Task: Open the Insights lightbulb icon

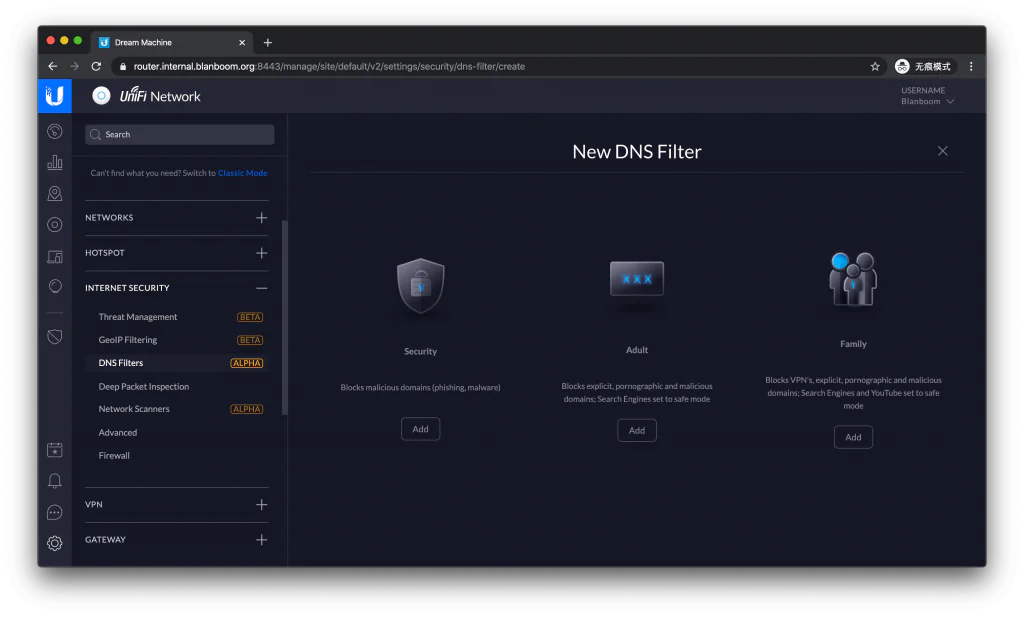Action: (55, 287)
